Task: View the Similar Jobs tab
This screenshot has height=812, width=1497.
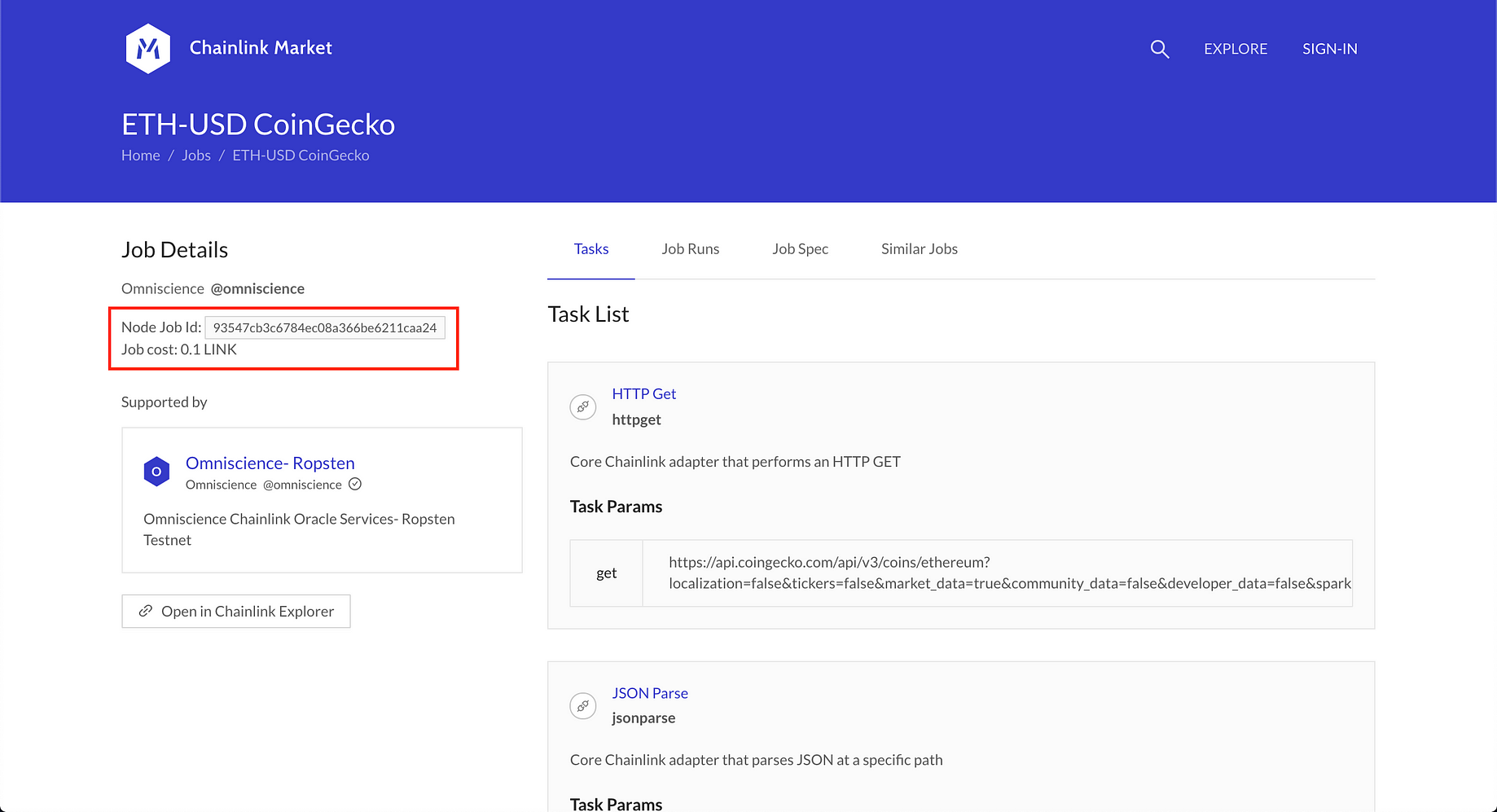Action: coord(920,249)
